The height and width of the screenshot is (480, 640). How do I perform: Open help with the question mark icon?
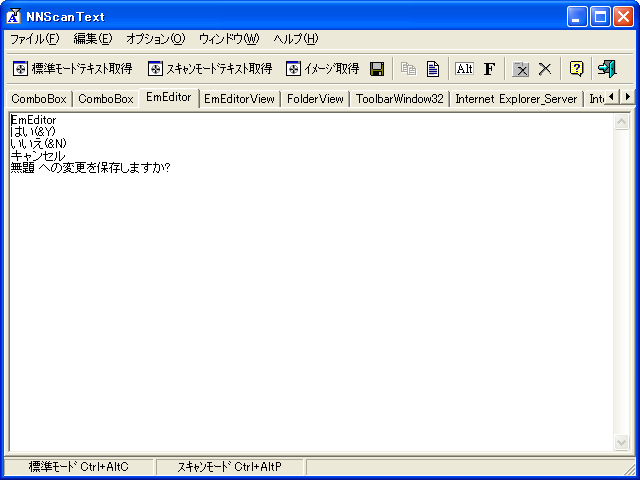(x=576, y=69)
